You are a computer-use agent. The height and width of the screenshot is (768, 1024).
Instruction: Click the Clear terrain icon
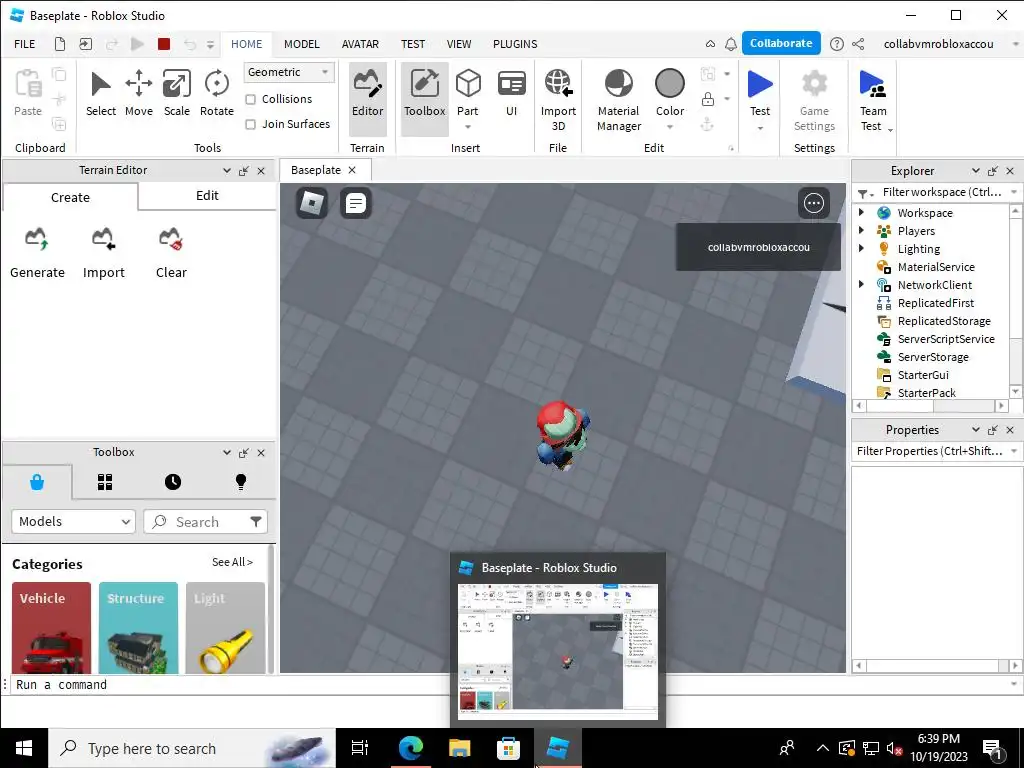(171, 253)
